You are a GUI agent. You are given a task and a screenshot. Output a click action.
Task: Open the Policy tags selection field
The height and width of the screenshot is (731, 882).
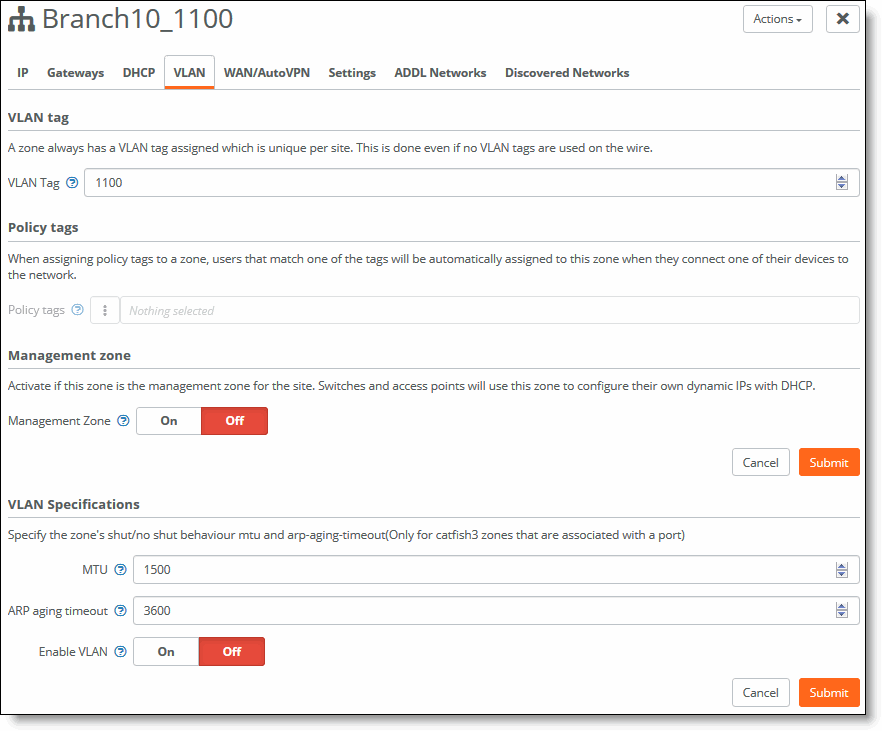point(488,310)
